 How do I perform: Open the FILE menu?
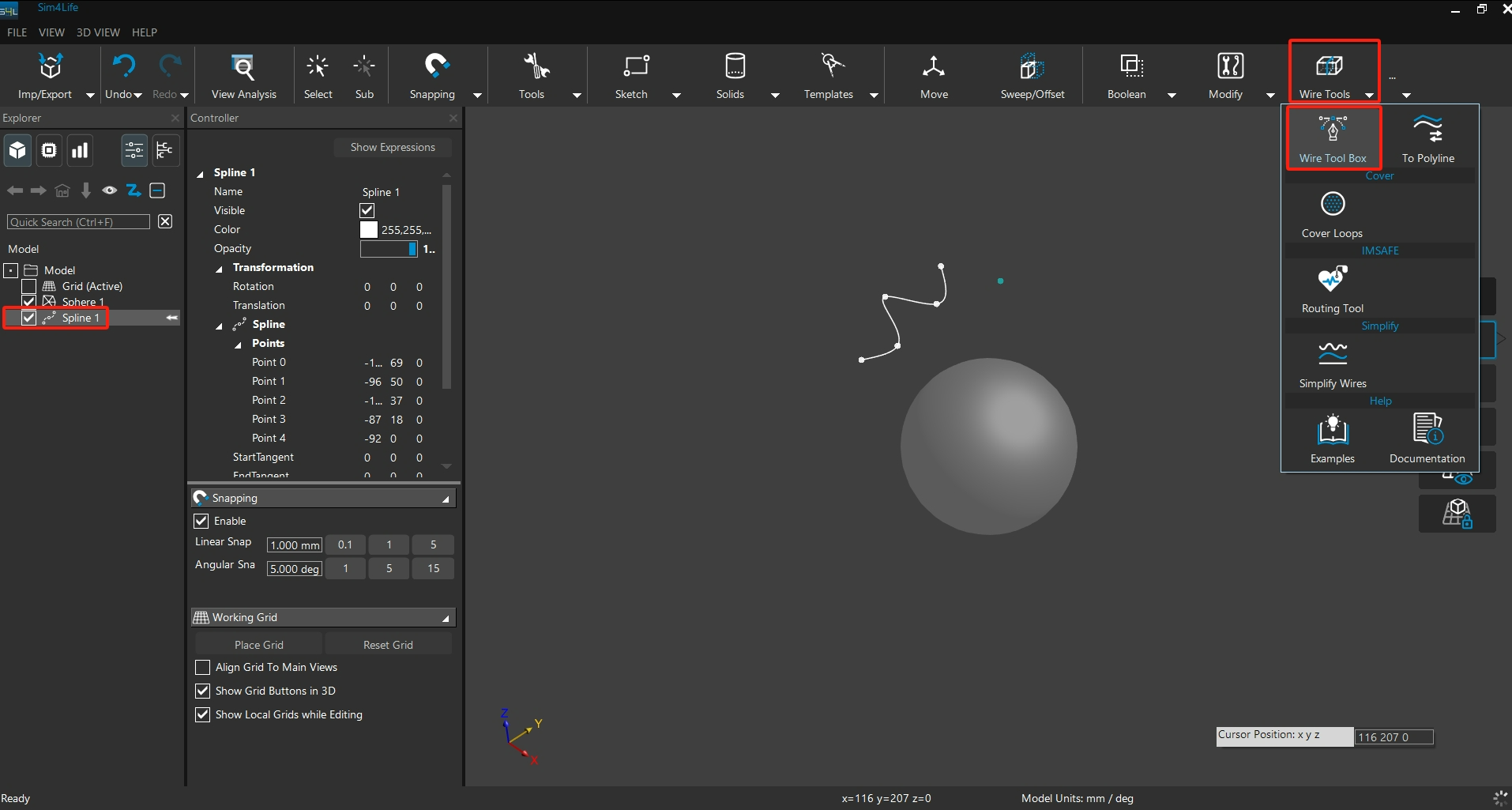[x=17, y=32]
